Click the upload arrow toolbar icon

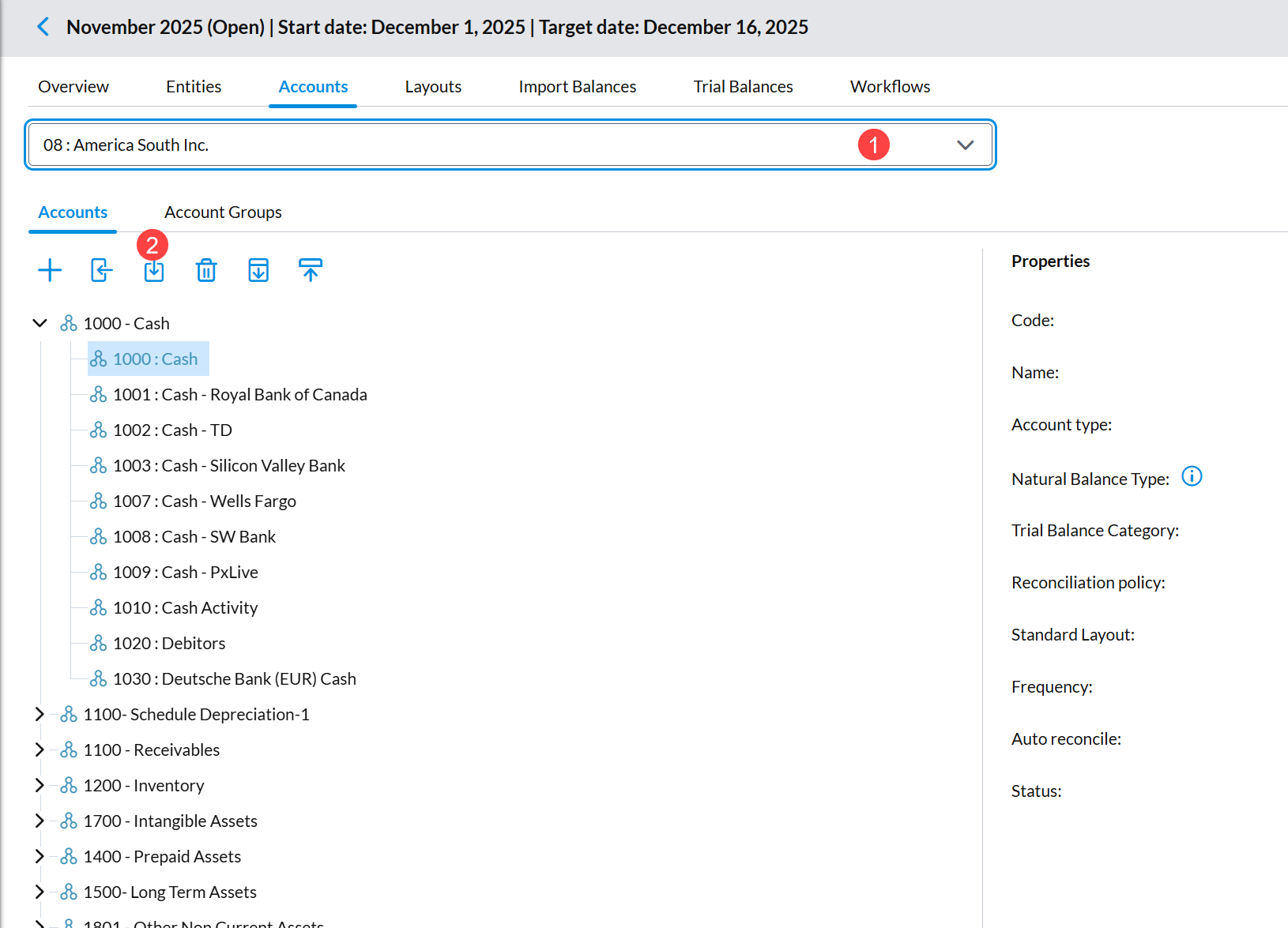pyautogui.click(x=311, y=270)
